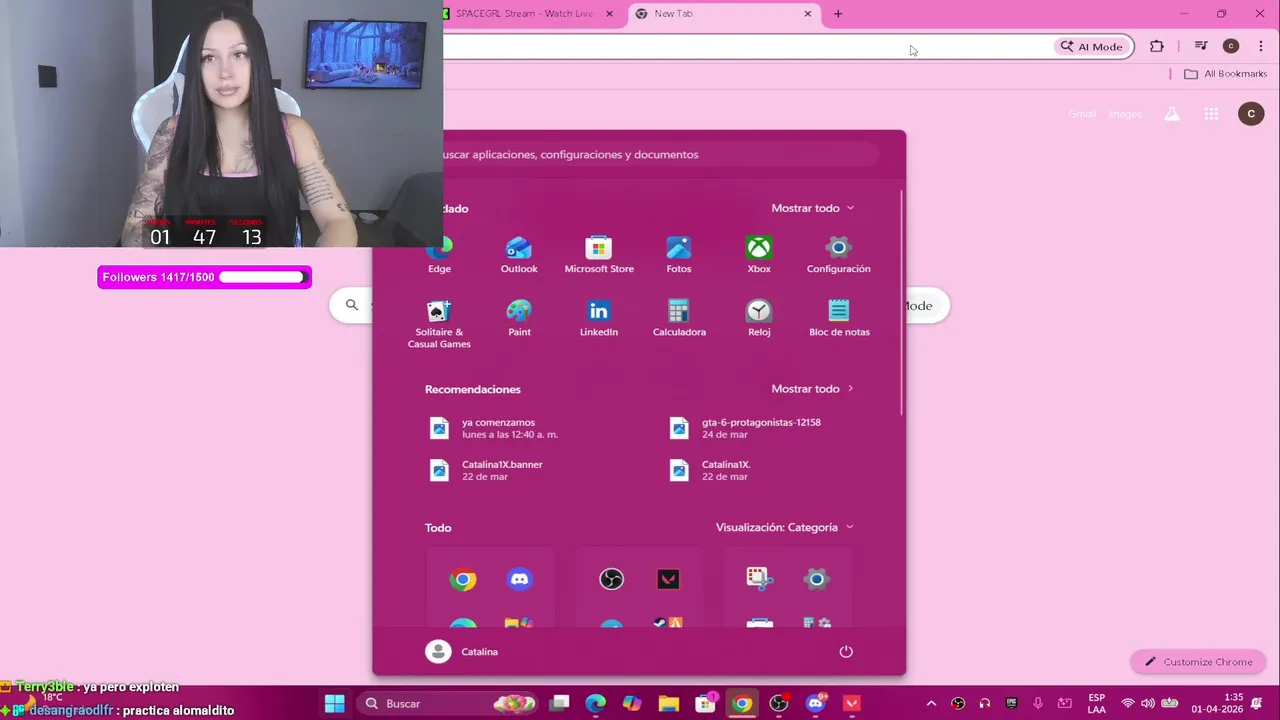
Task: Open Calculadora app
Action: point(679,318)
